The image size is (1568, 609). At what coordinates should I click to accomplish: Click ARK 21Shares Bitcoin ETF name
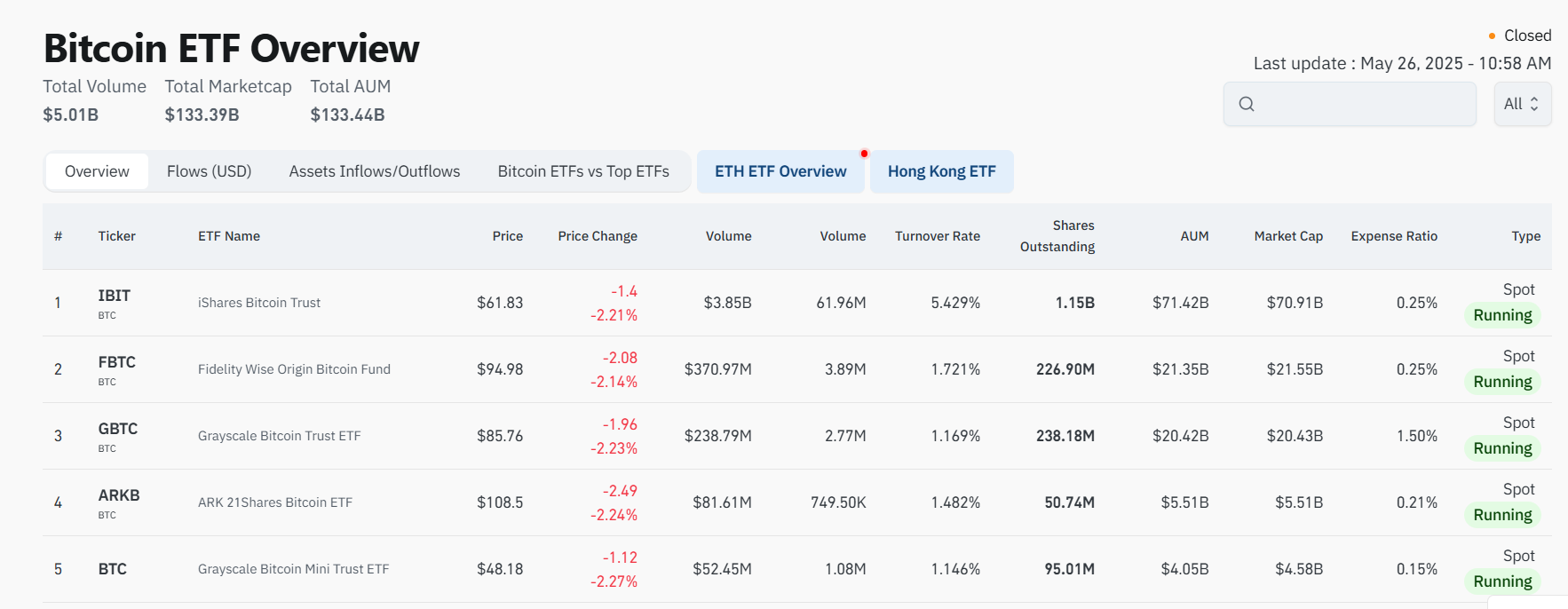(x=275, y=502)
